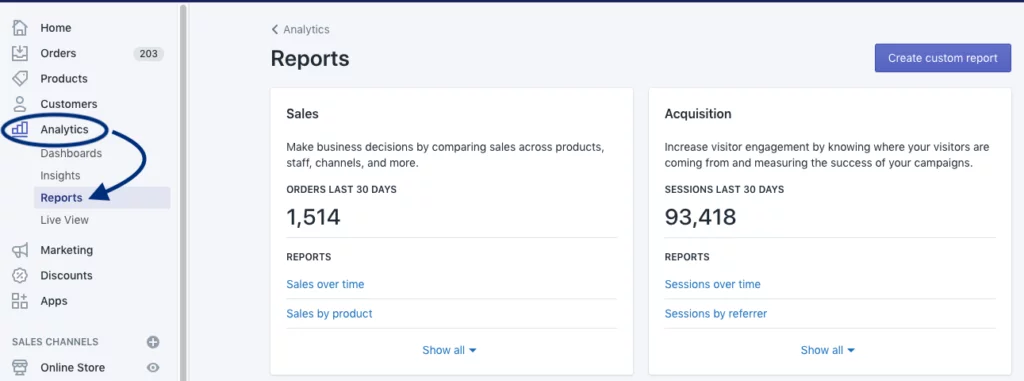Screen dimensions: 1024x381
Task: Click the sidebar vertical scrollbar
Action: tap(184, 193)
